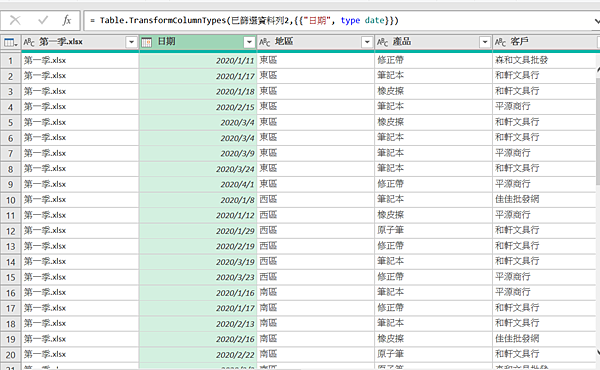Select the 地區 column header
The width and height of the screenshot is (600, 370).
tap(316, 42)
